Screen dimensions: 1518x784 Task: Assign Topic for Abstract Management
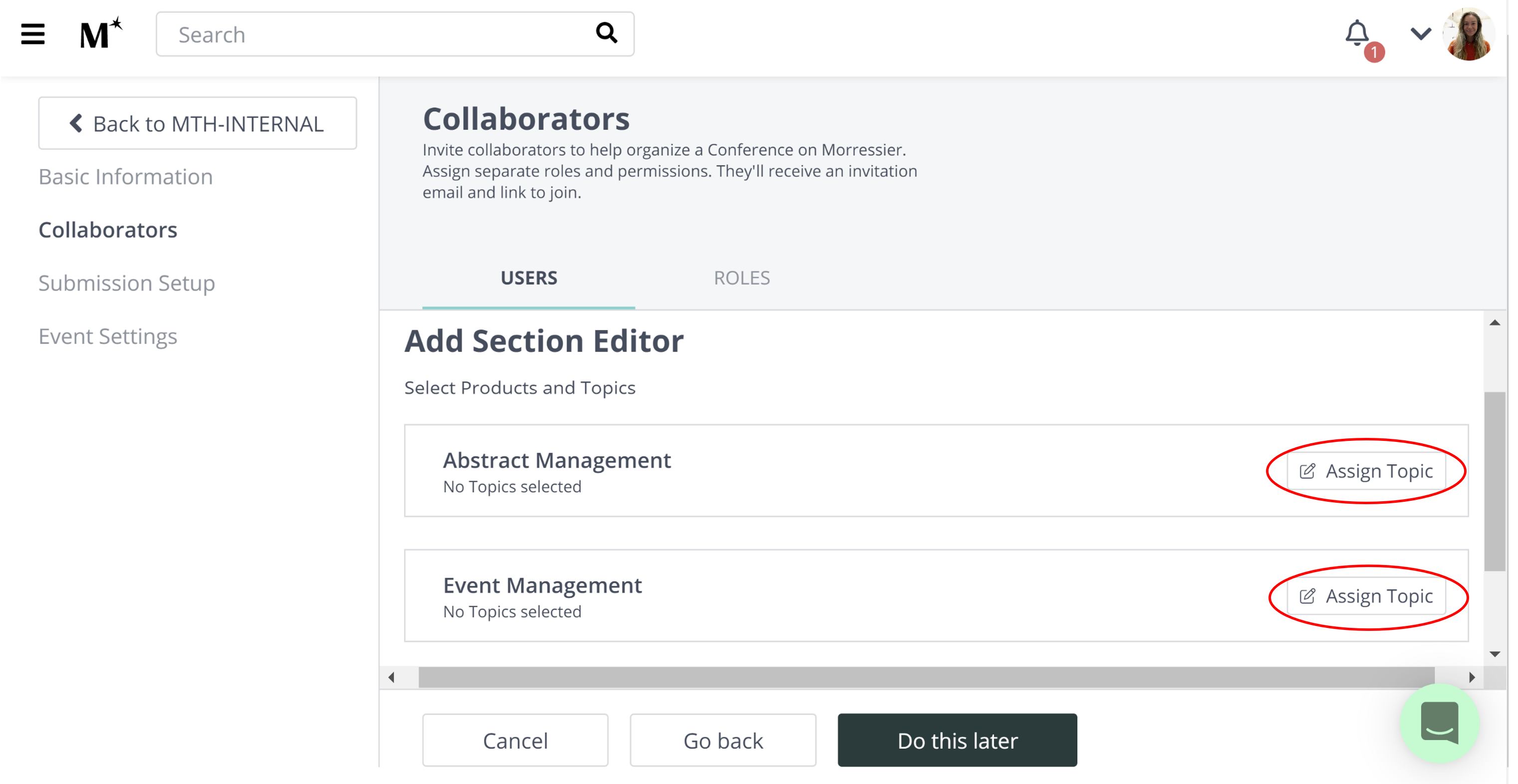pos(1366,471)
